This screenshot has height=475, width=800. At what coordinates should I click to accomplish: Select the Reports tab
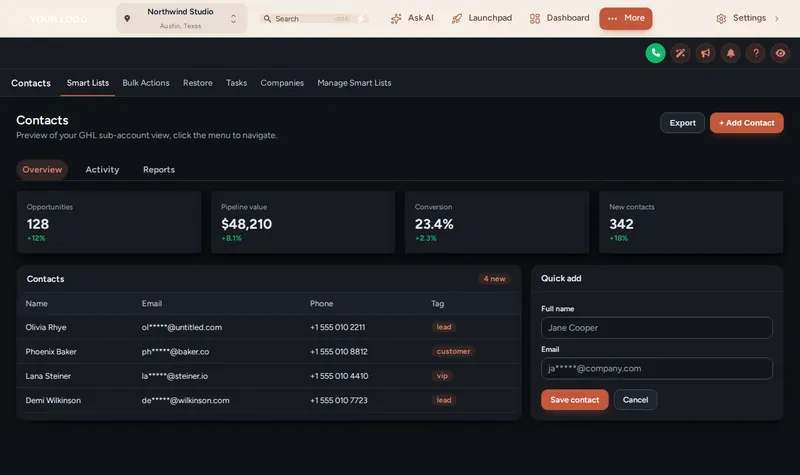tap(159, 169)
